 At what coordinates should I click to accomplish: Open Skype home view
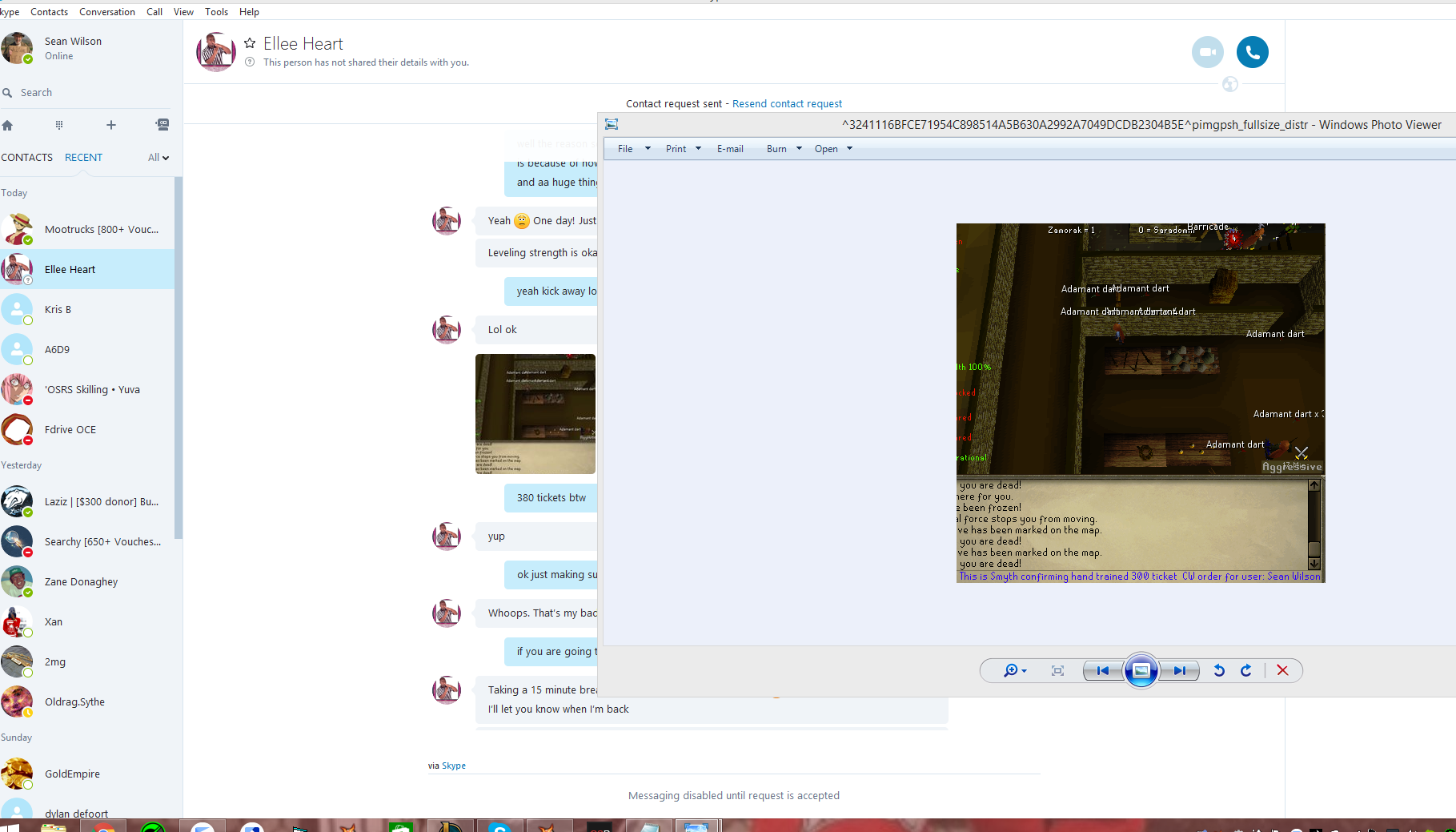7,125
